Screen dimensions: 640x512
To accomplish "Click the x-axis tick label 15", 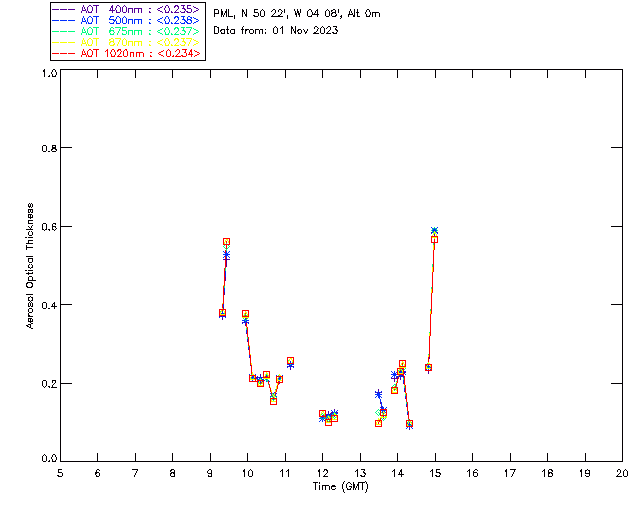I will click(435, 473).
